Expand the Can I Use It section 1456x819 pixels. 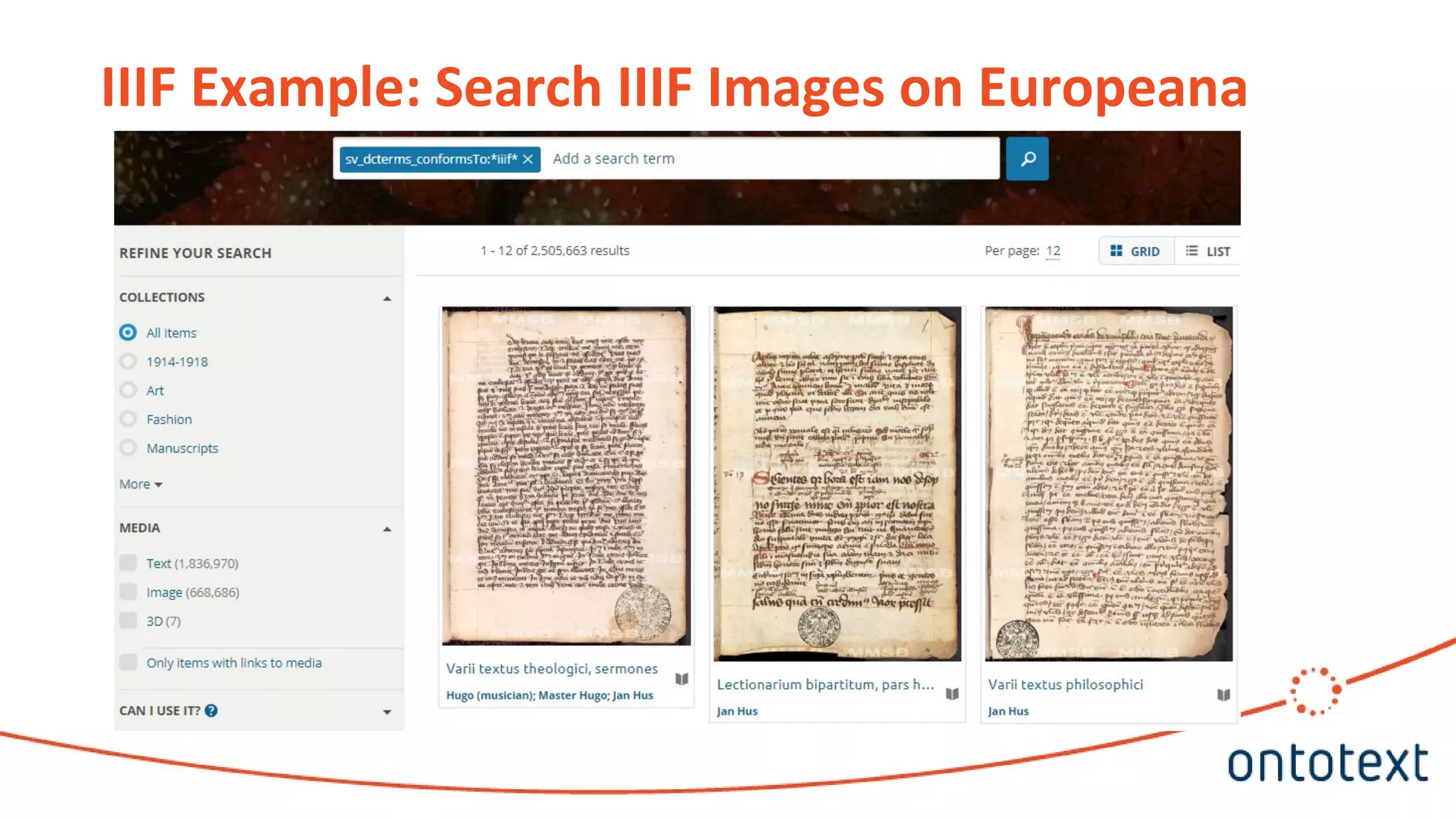(387, 712)
